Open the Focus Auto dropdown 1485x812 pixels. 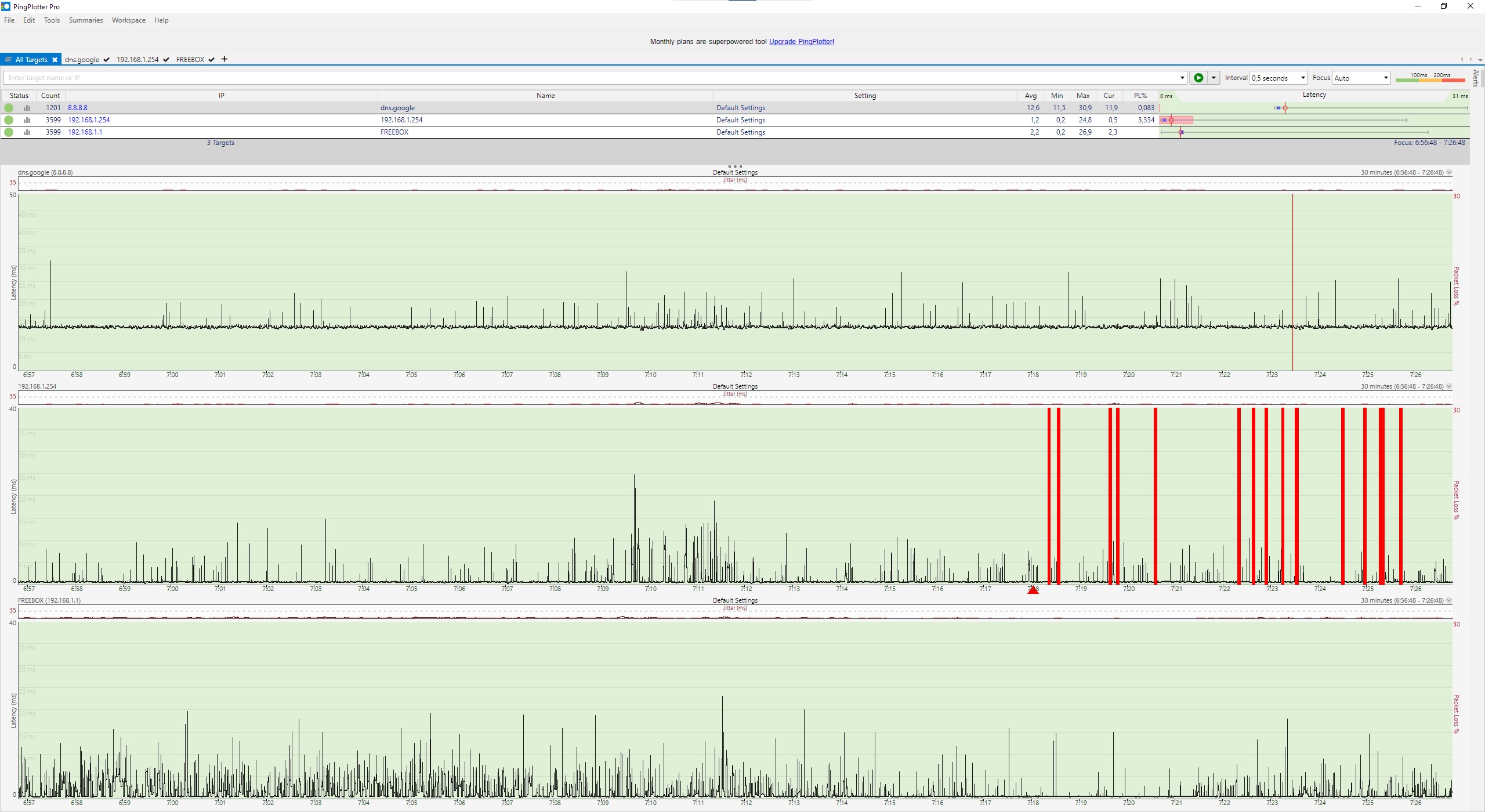click(1361, 78)
